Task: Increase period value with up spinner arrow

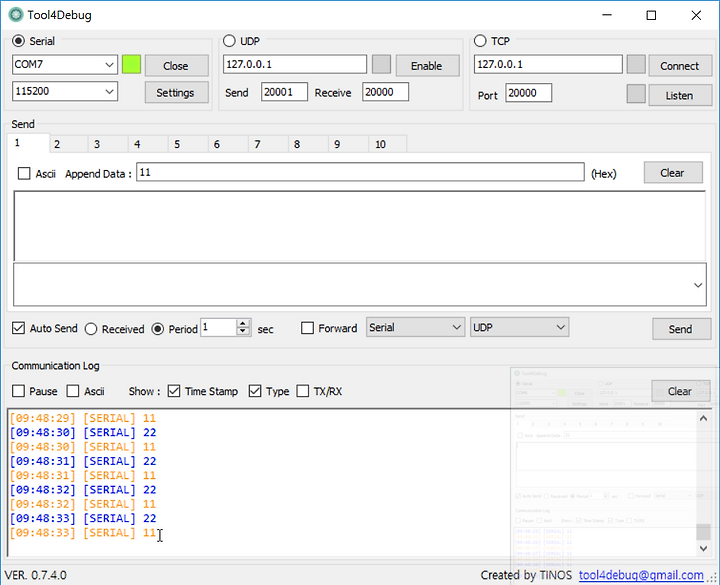Action: coord(243,324)
